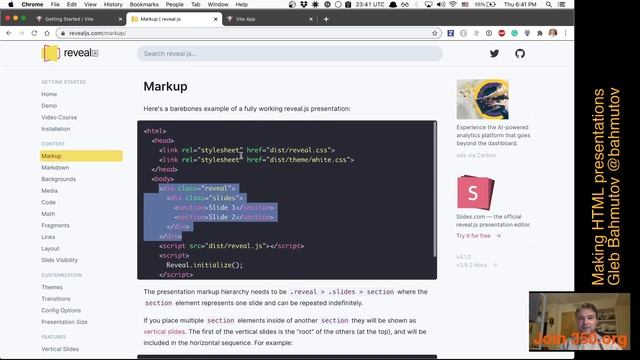Screen dimensions: 640x360
Task: Open macOS Spotlight search
Action: 549,4
